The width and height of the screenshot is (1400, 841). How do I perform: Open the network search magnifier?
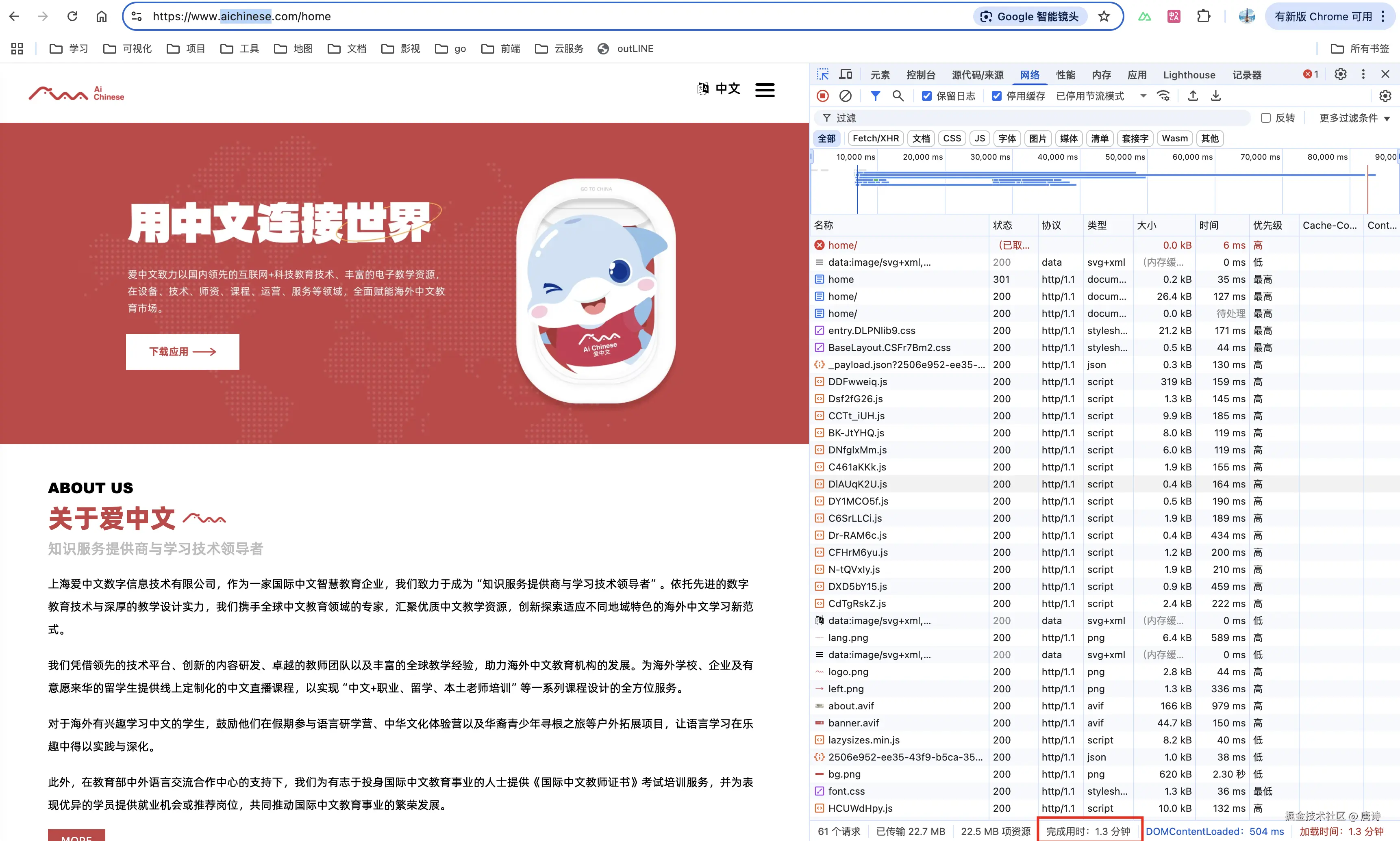898,96
